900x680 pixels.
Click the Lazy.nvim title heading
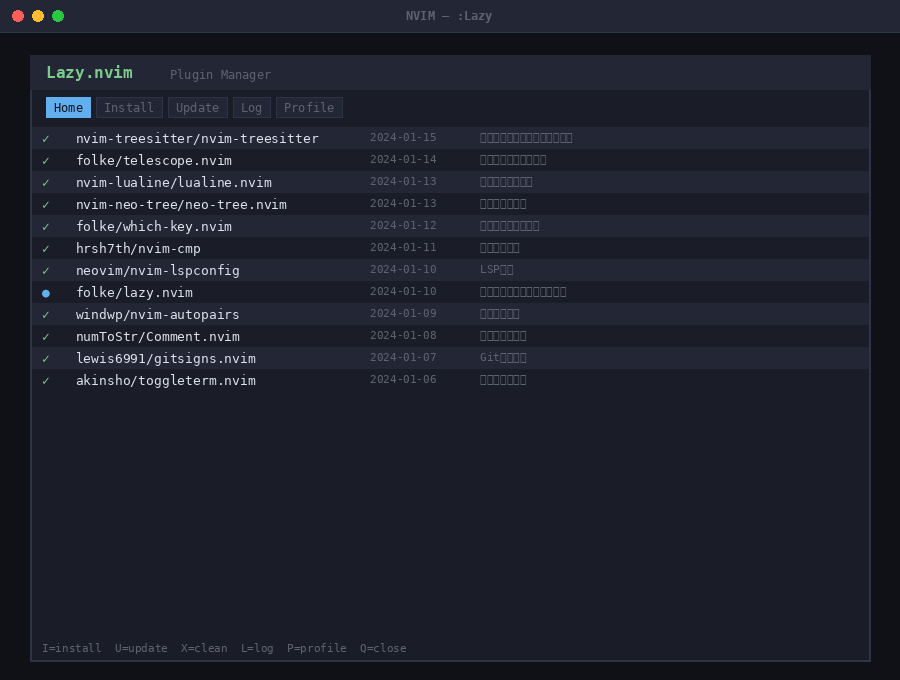[89, 73]
